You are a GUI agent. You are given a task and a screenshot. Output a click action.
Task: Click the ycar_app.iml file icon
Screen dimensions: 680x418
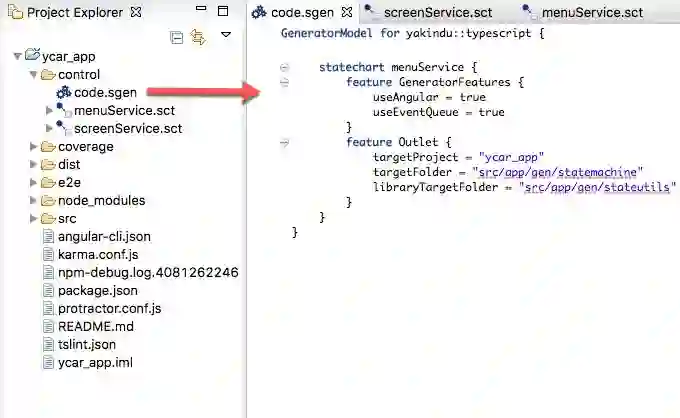point(49,362)
